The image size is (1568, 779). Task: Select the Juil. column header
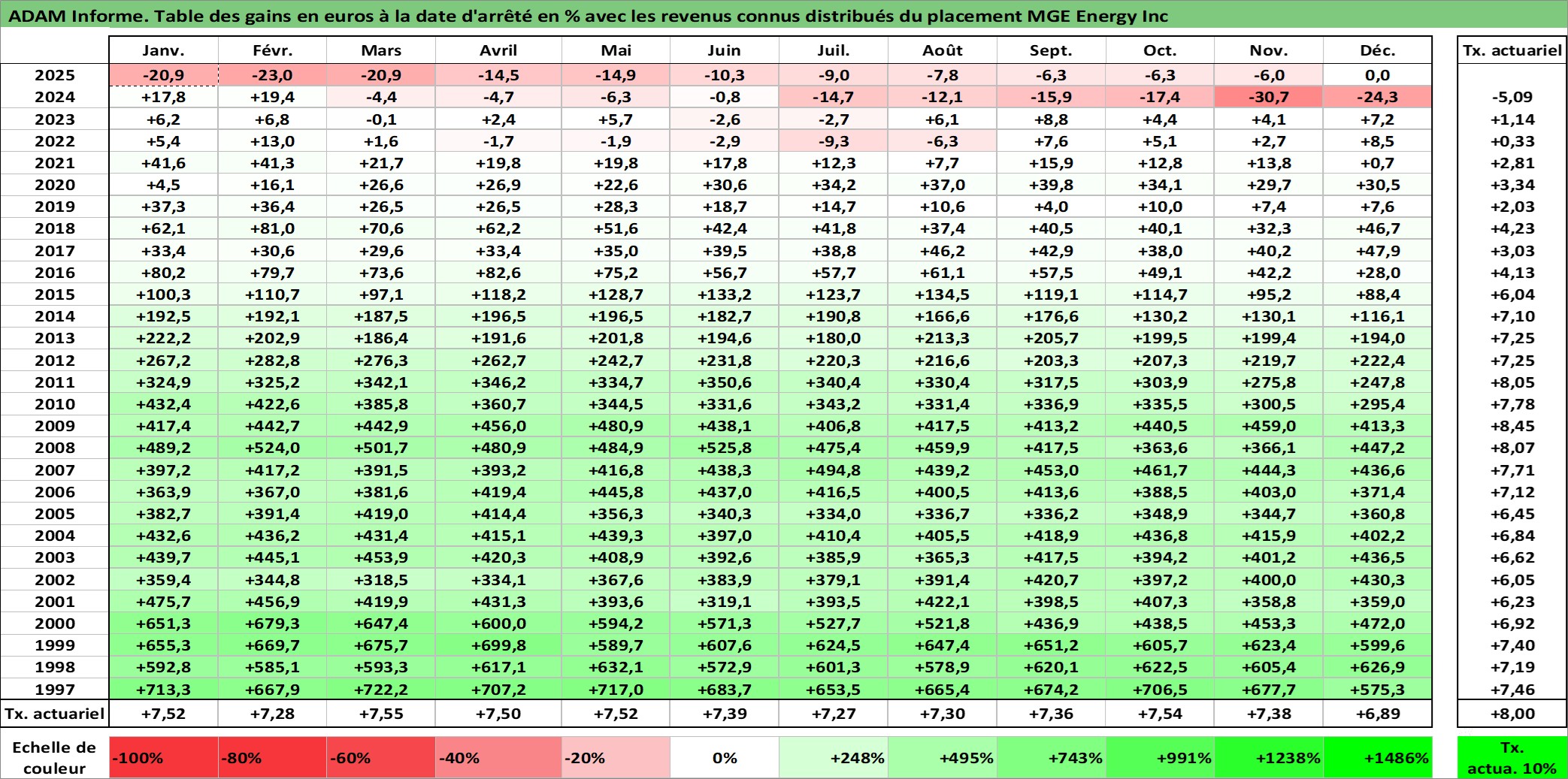click(834, 50)
